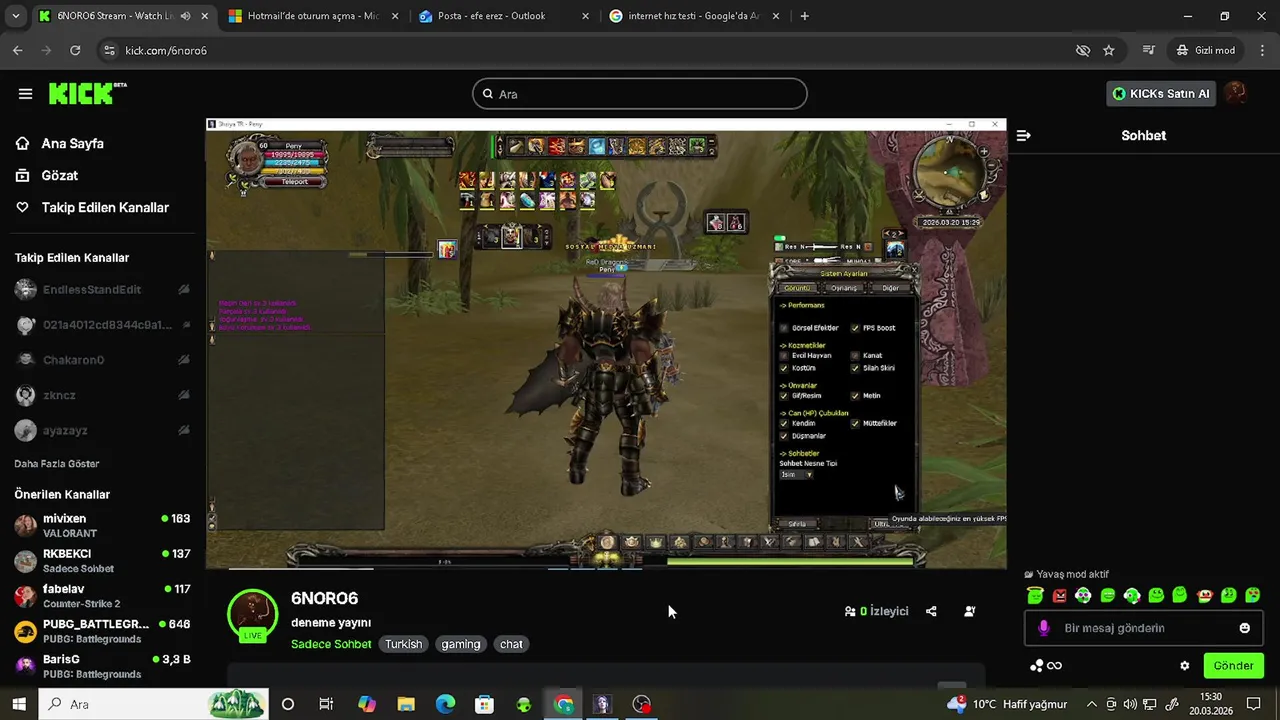Insert the crying heart-eyes emote
This screenshot has height=720, width=1280.
tap(1252, 596)
